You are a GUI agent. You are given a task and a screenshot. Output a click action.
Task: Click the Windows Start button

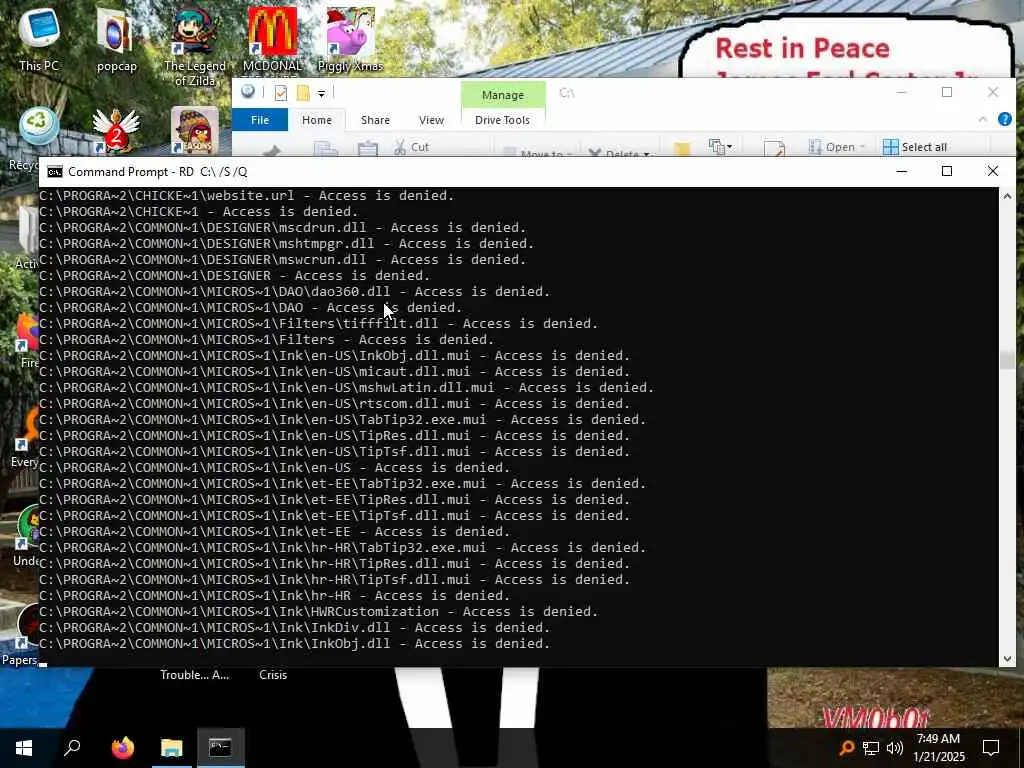click(24, 748)
